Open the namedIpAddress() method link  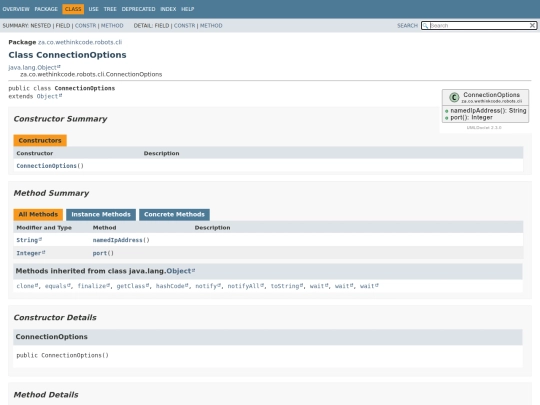pyautogui.click(x=121, y=240)
